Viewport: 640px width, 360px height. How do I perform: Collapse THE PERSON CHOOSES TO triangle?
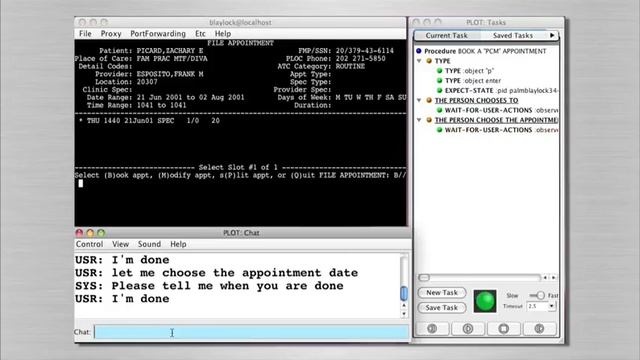[419, 100]
